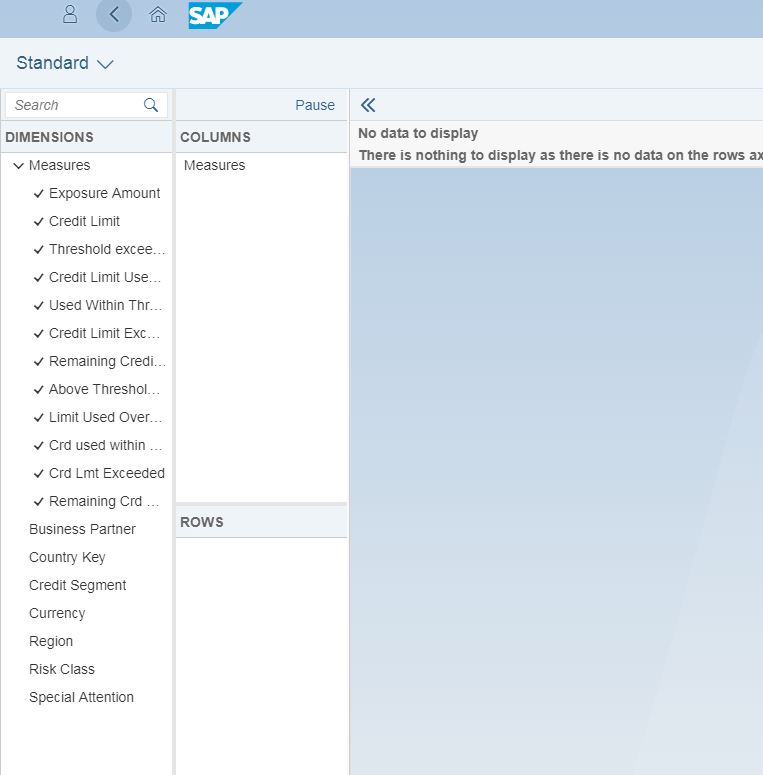Image resolution: width=763 pixels, height=775 pixels.
Task: Choose the Credit Segment dimension
Action: point(77,585)
